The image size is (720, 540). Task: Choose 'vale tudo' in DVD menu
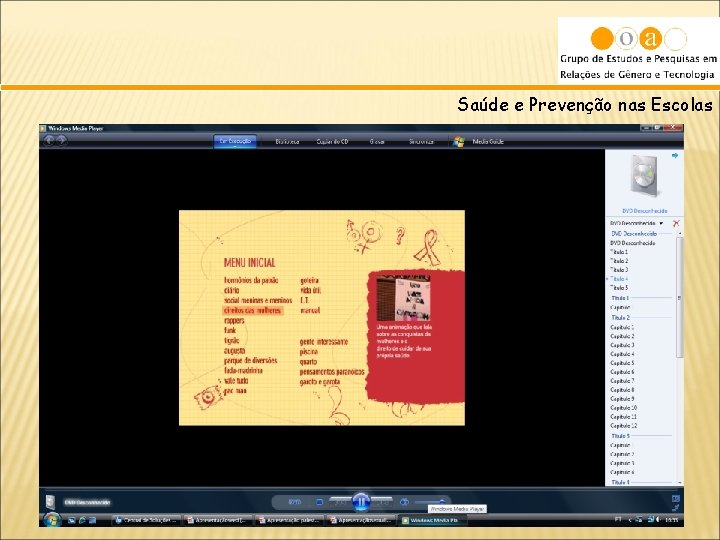tap(236, 381)
